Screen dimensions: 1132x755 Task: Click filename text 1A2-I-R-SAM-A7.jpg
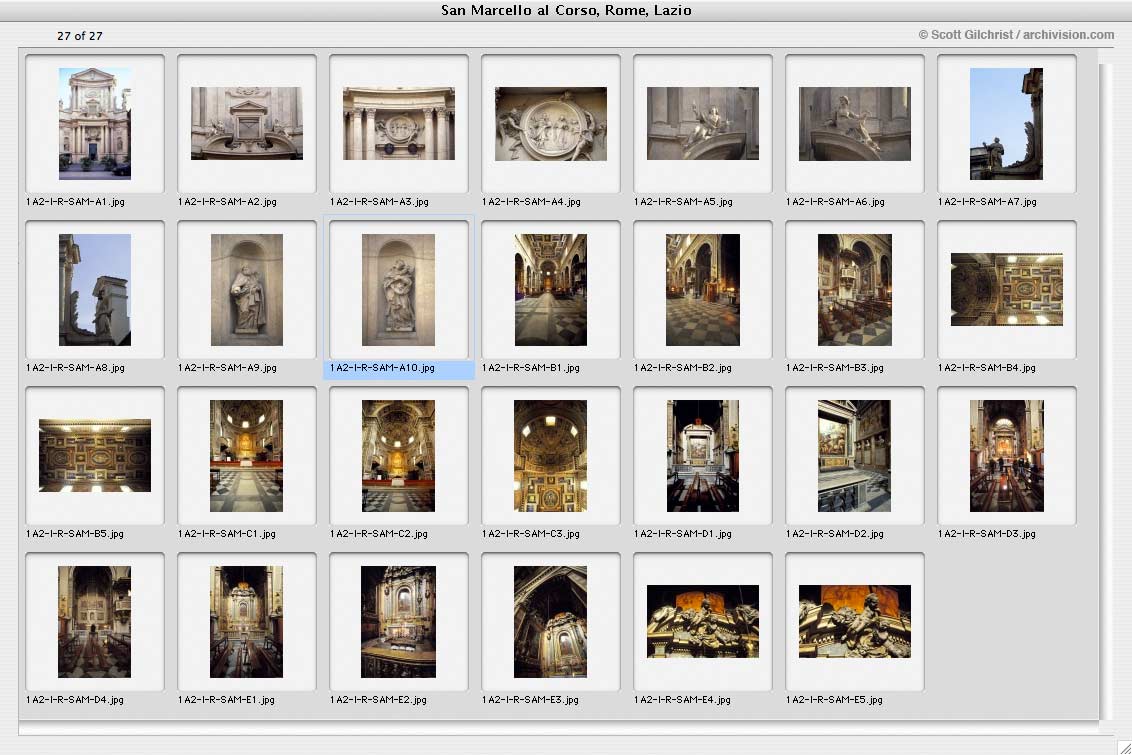[987, 202]
